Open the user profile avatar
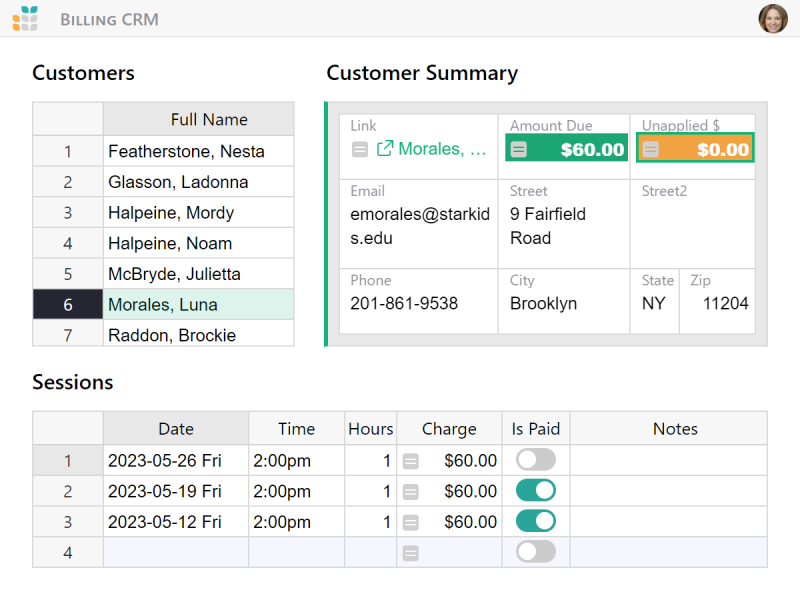 tap(773, 18)
